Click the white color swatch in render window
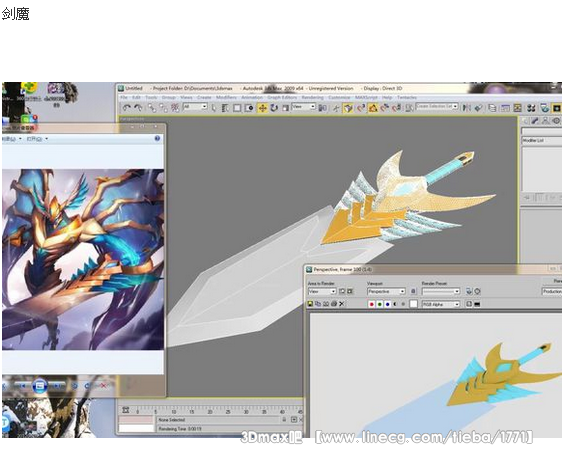The image size is (562, 454). (x=414, y=304)
